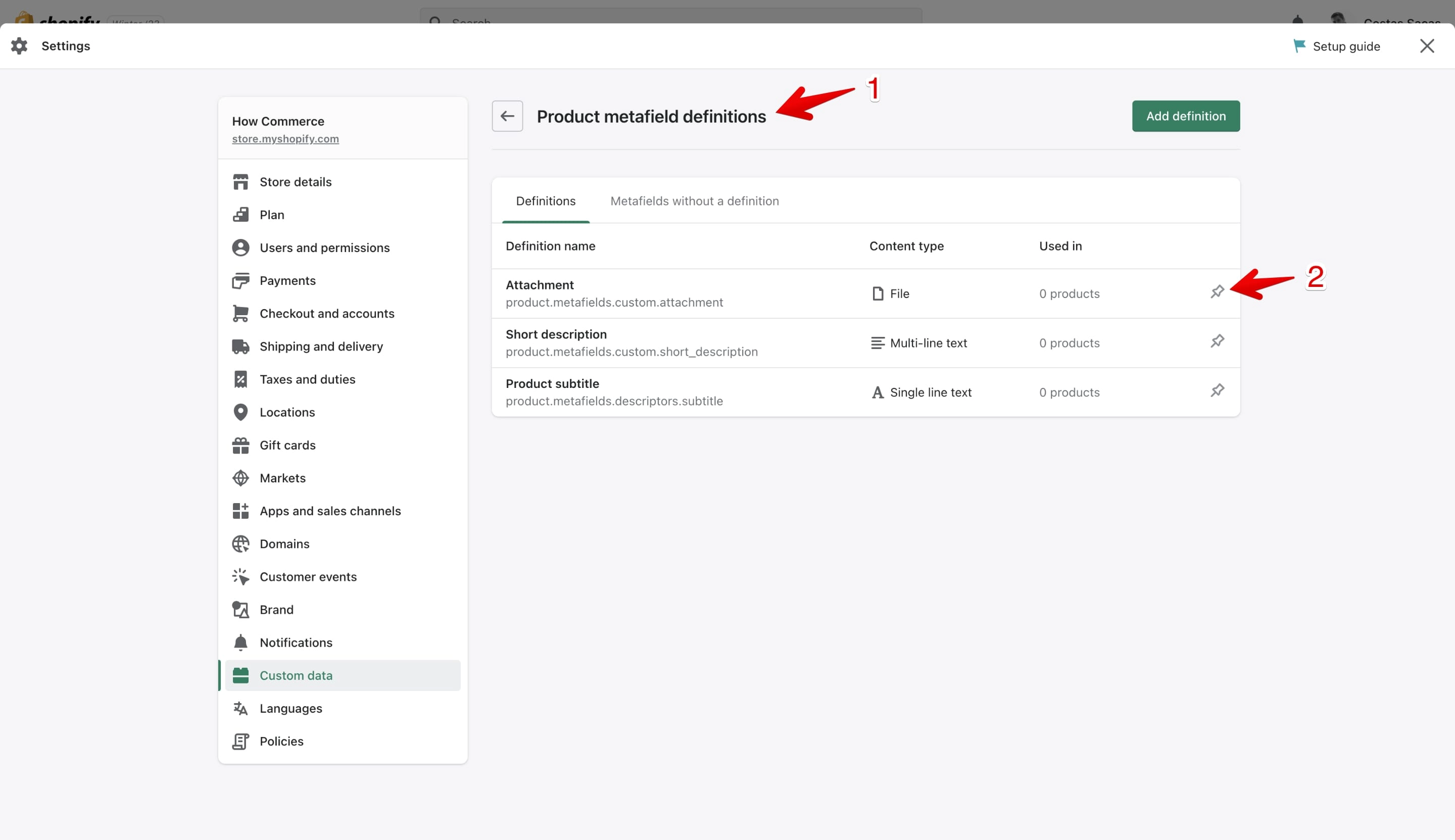Open Metafields without a definition tab
Image resolution: width=1455 pixels, height=840 pixels.
(x=695, y=201)
